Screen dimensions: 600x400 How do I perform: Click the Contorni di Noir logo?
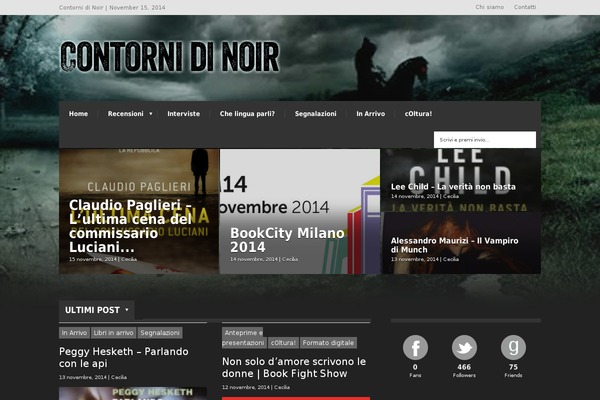170,57
